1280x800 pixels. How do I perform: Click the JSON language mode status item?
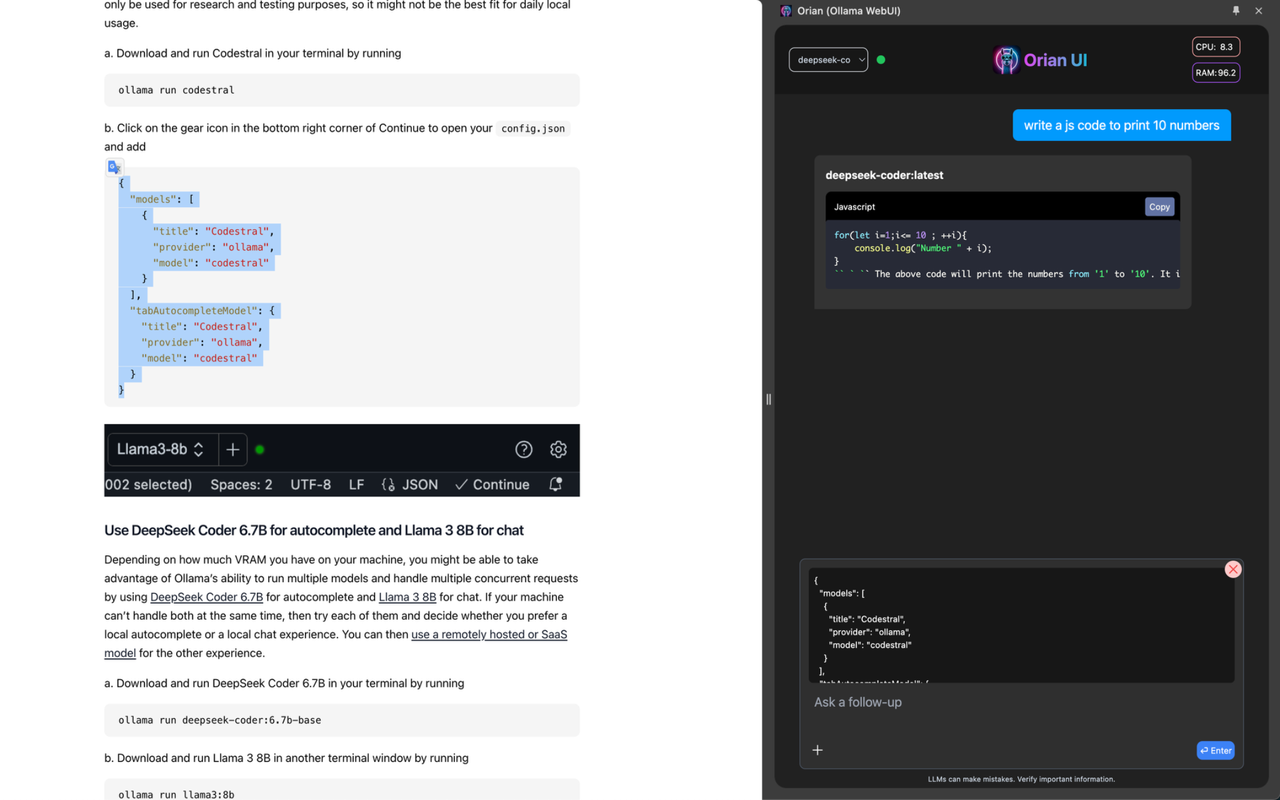coord(410,485)
